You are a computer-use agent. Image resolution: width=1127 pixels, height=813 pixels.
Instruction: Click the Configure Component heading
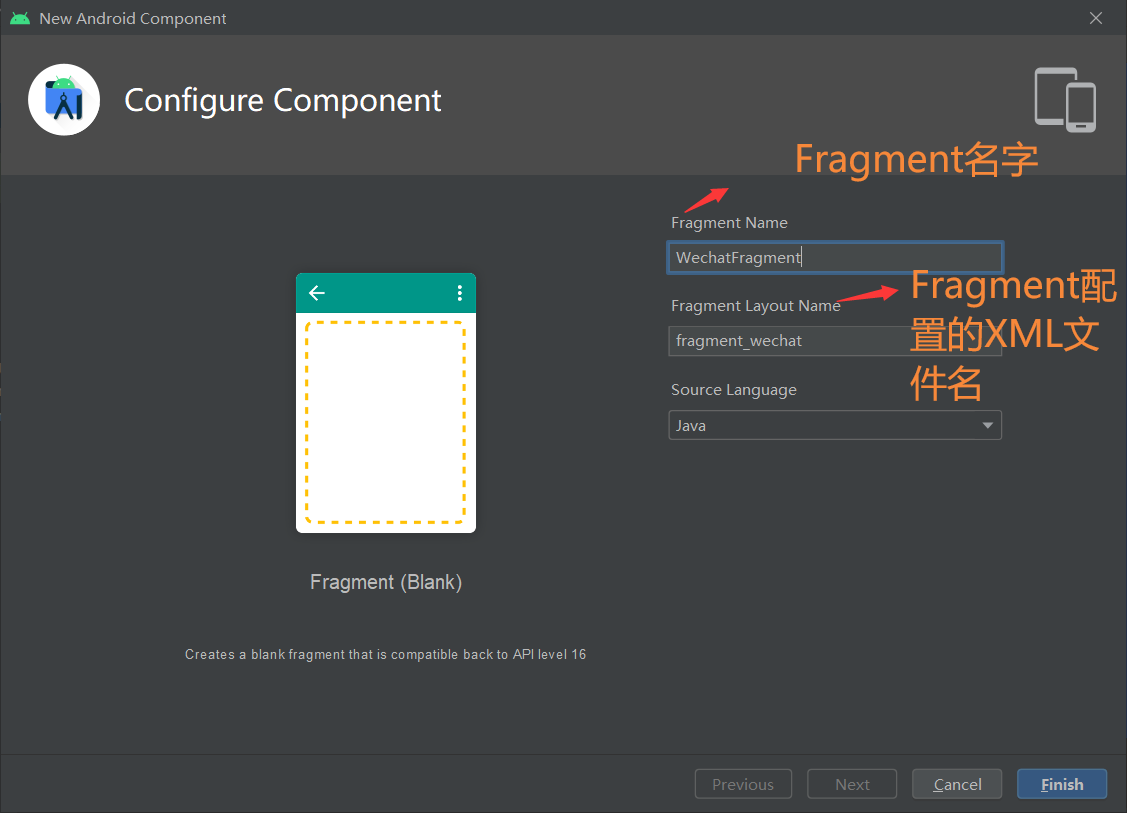coord(282,101)
